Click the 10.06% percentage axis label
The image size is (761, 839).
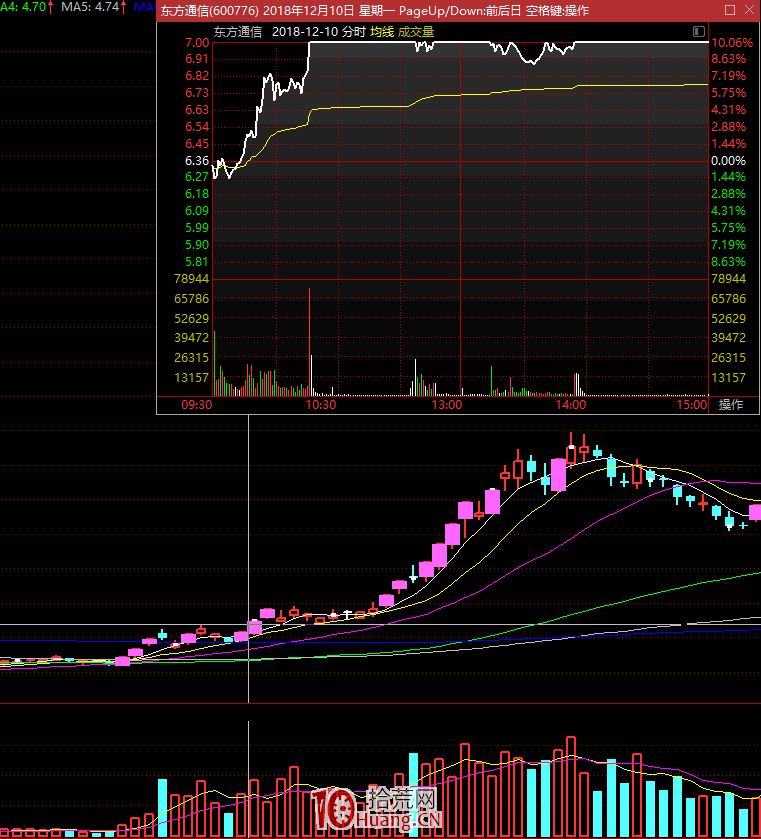click(x=729, y=43)
